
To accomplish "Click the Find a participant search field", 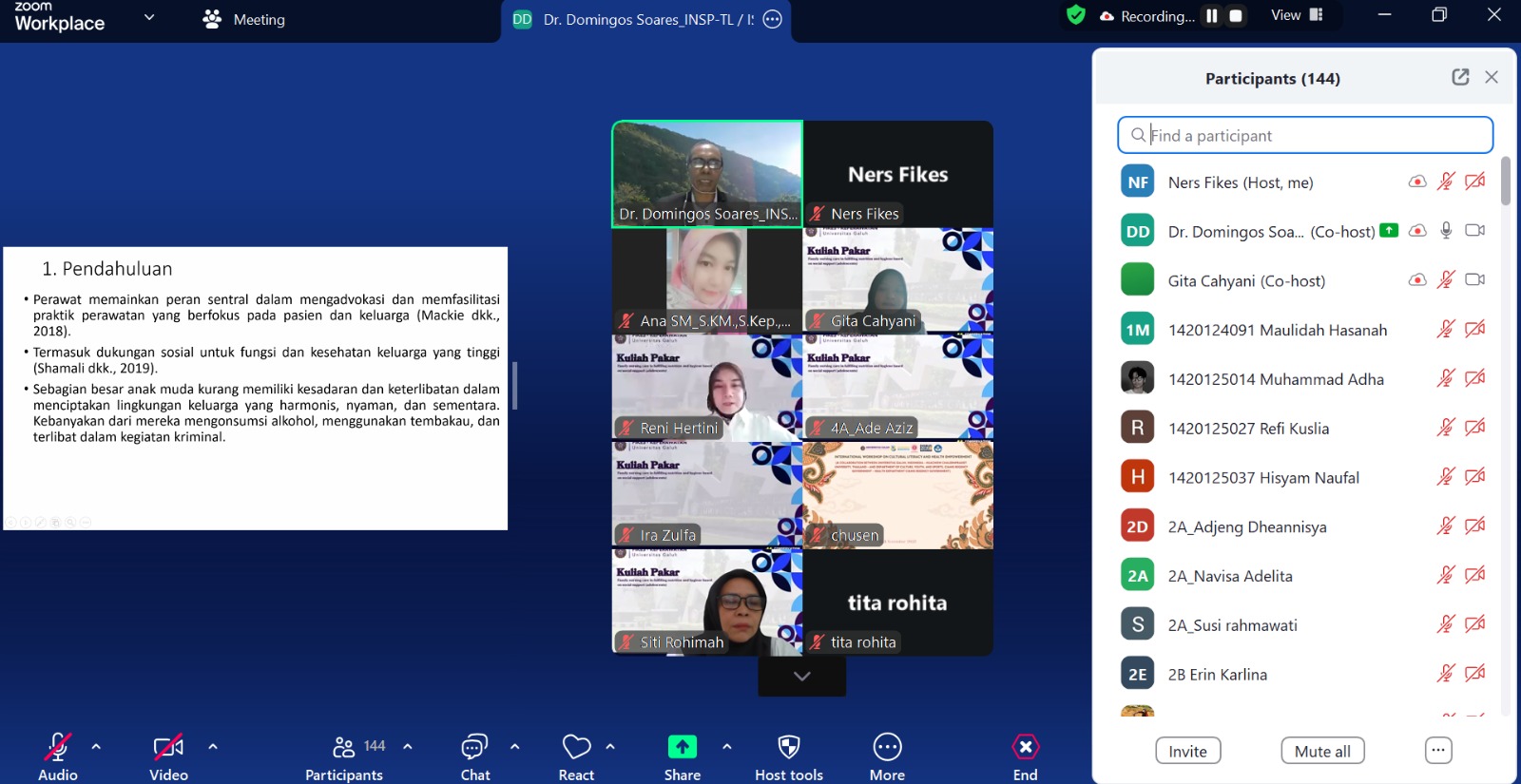I will point(1312,136).
